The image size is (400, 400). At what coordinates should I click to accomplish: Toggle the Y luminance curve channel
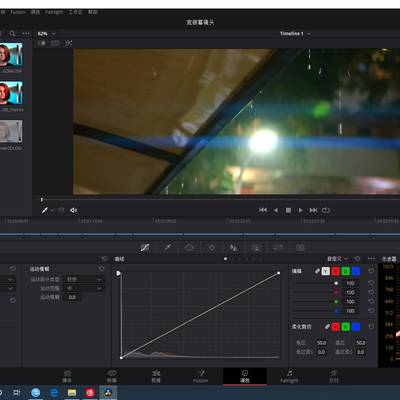(326, 271)
